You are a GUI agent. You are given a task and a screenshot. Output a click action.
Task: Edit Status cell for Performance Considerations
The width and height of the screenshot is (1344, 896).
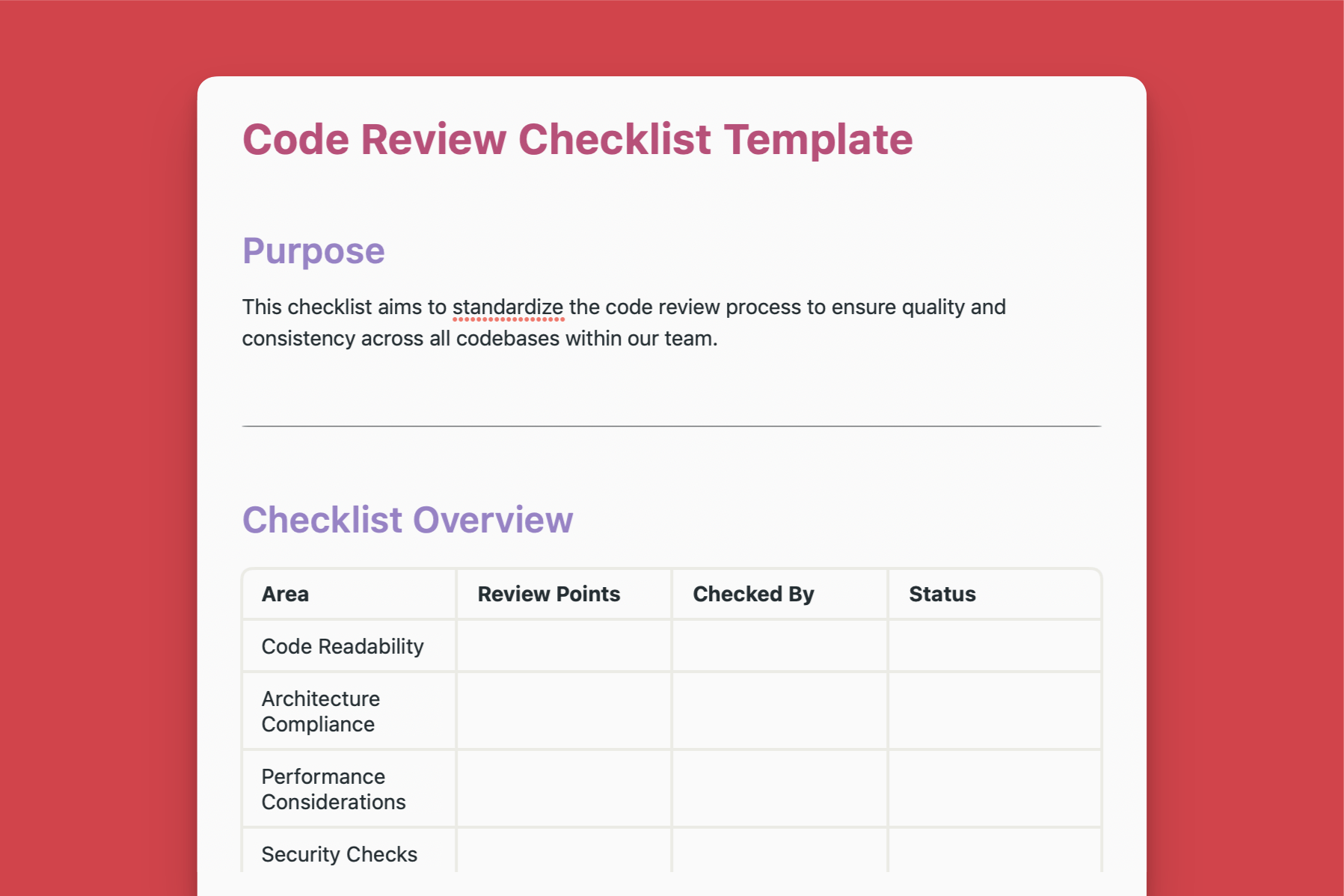tap(994, 789)
